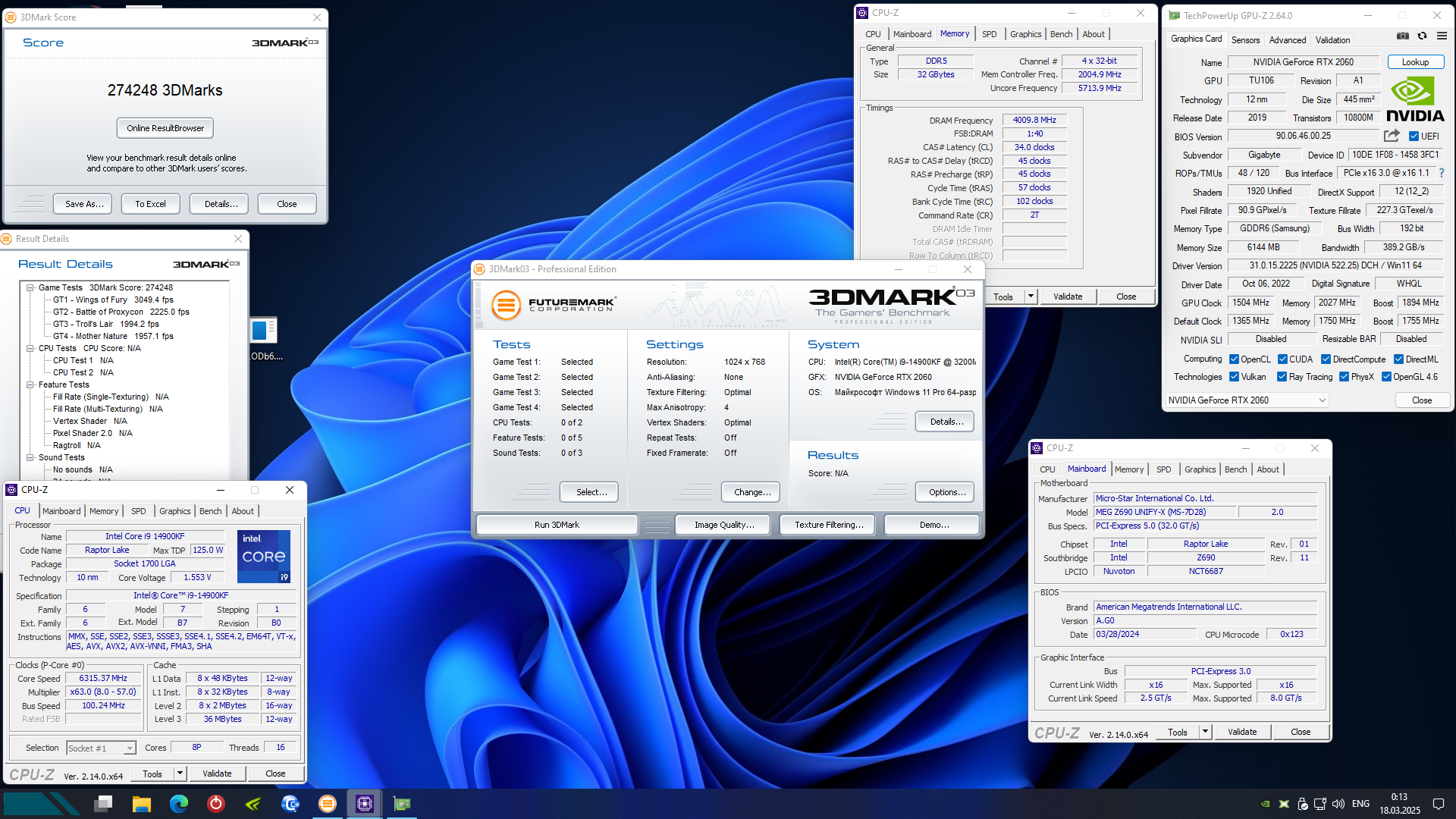Open the red power icon app in taskbar
This screenshot has height=819, width=1456.
click(x=216, y=804)
